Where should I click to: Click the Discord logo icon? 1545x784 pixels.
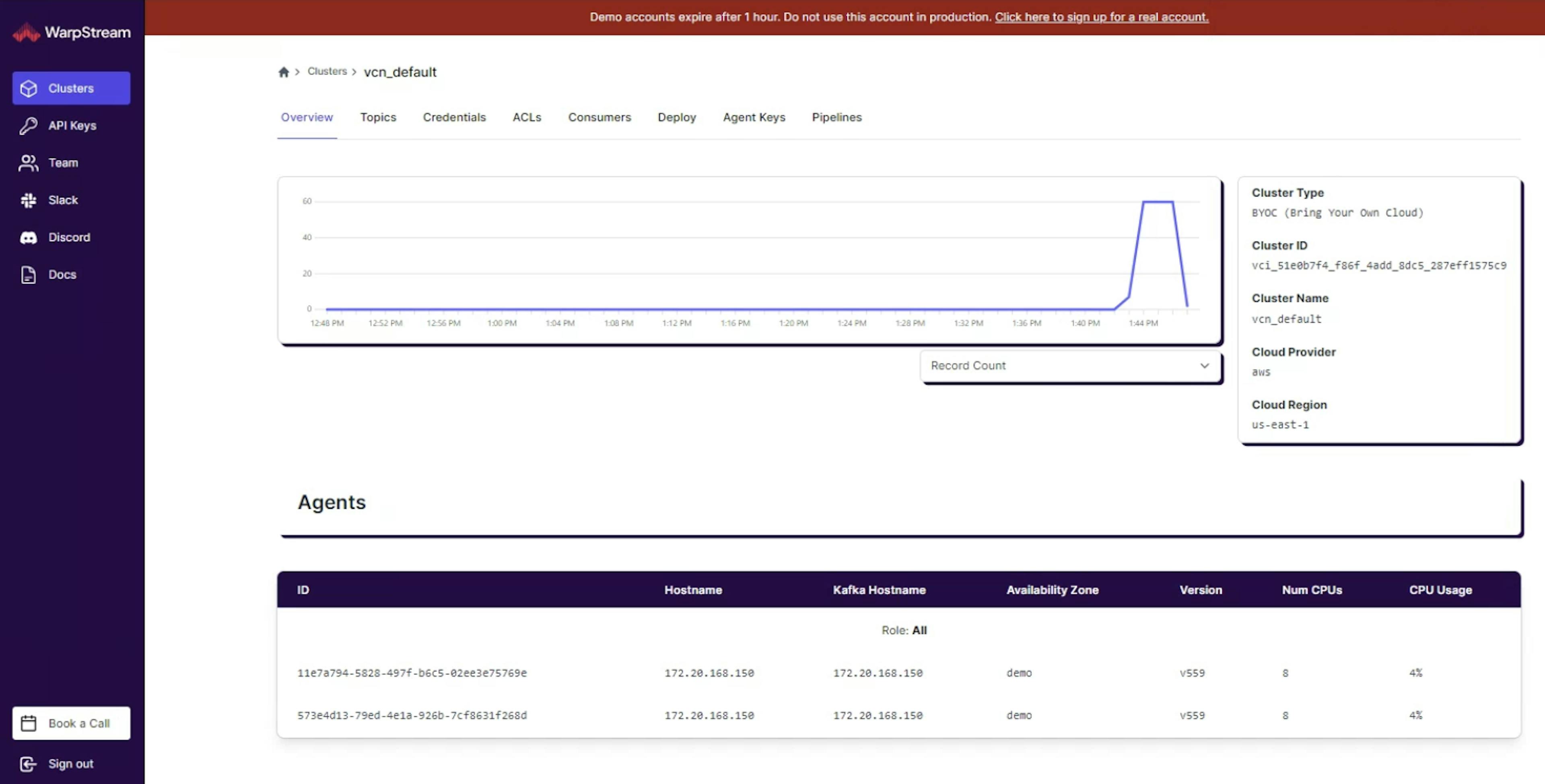point(28,238)
